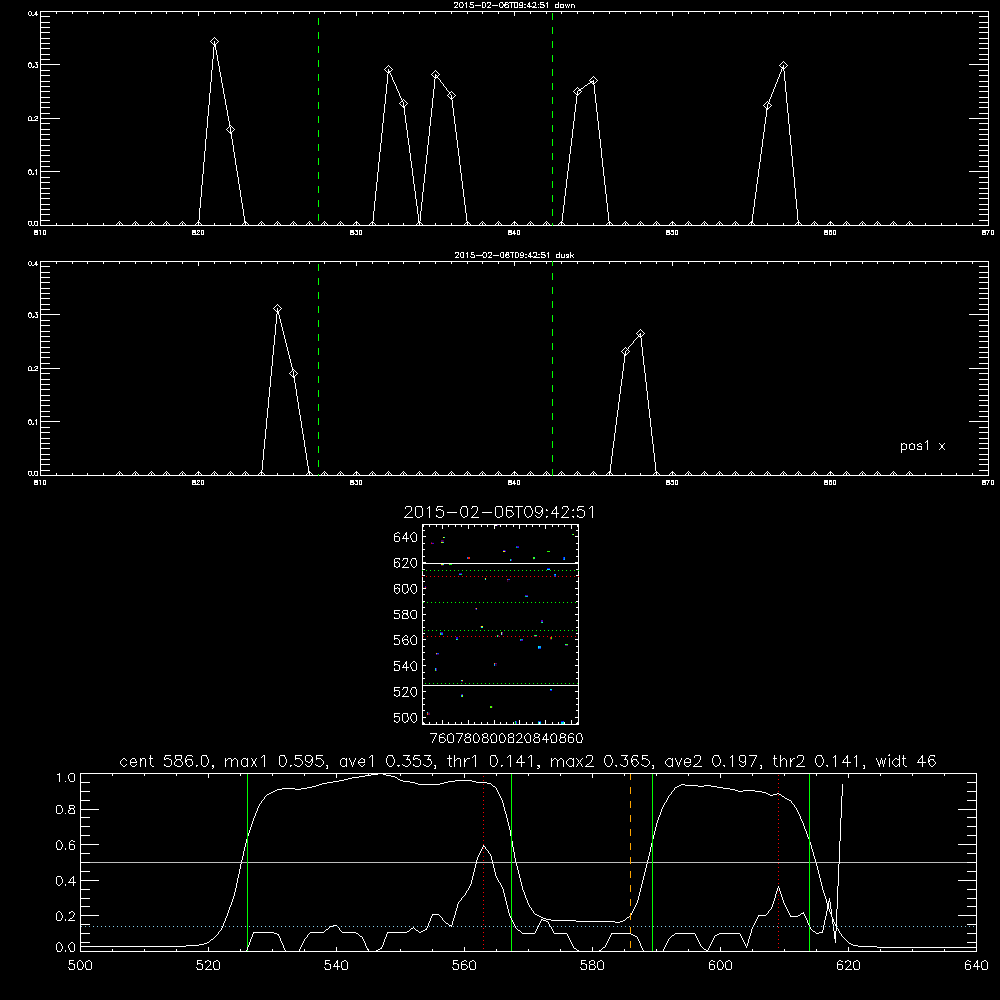Click the red dotted line at the 0.595 peak

(x=483, y=861)
